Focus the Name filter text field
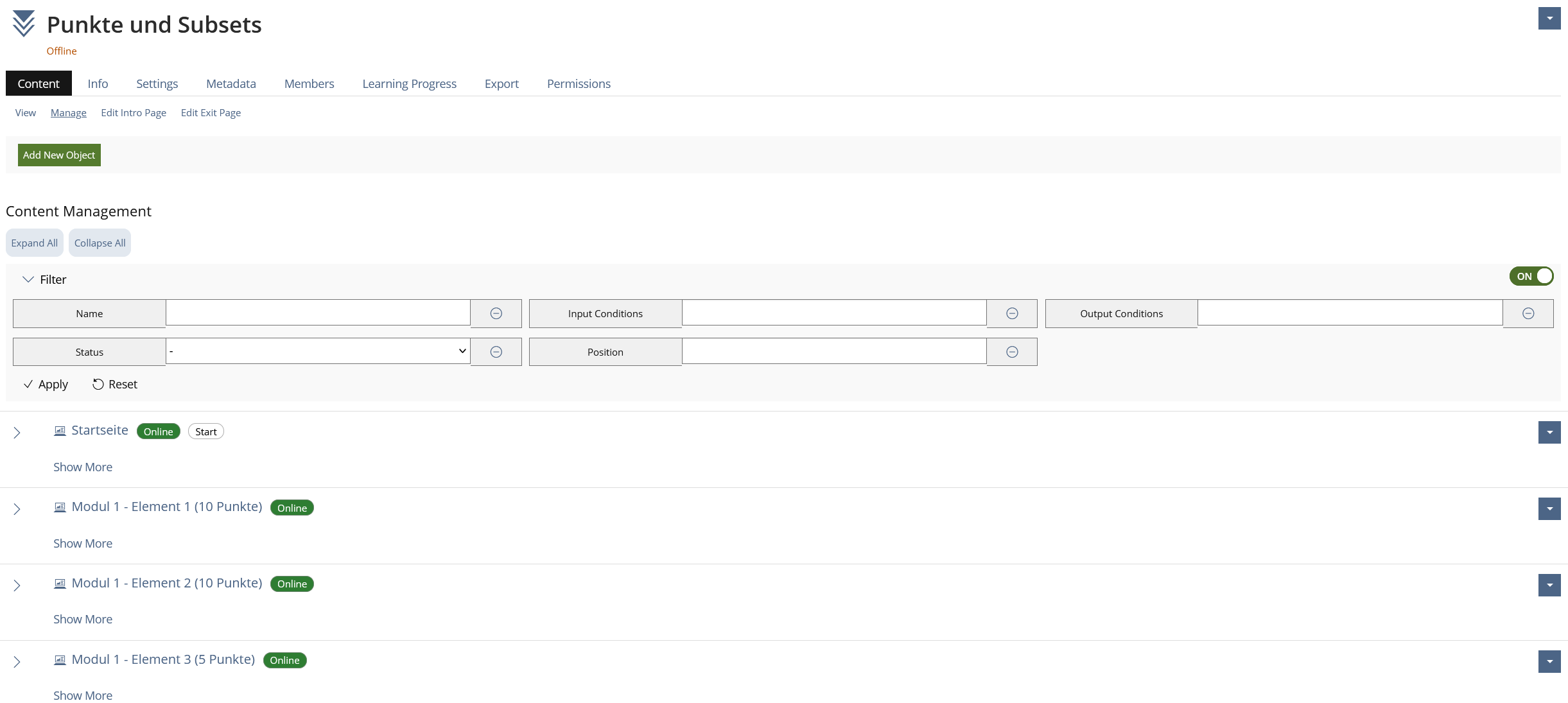The width and height of the screenshot is (1568, 703). click(x=318, y=313)
